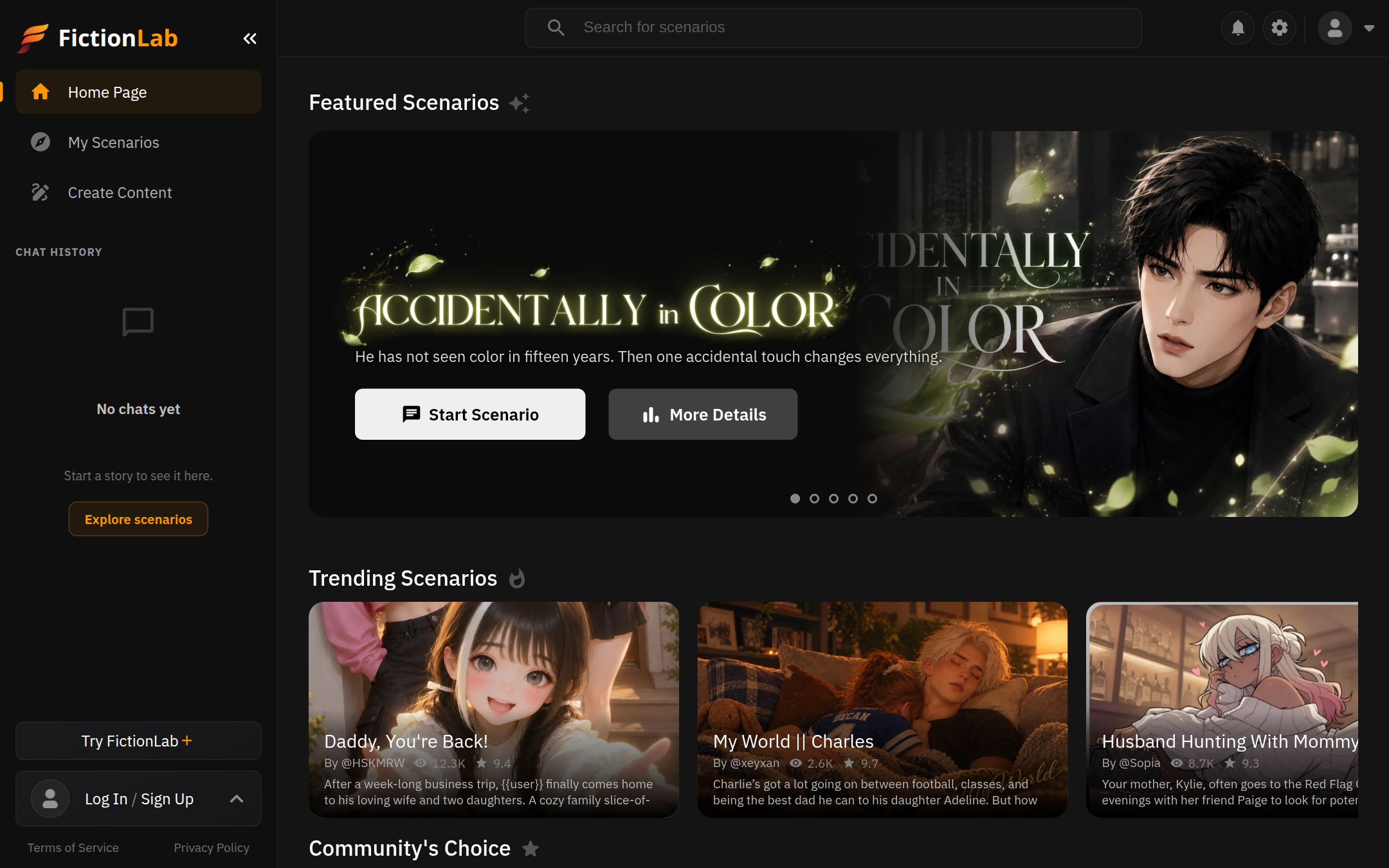Open settings gear icon
This screenshot has width=1389, height=868.
tap(1279, 28)
